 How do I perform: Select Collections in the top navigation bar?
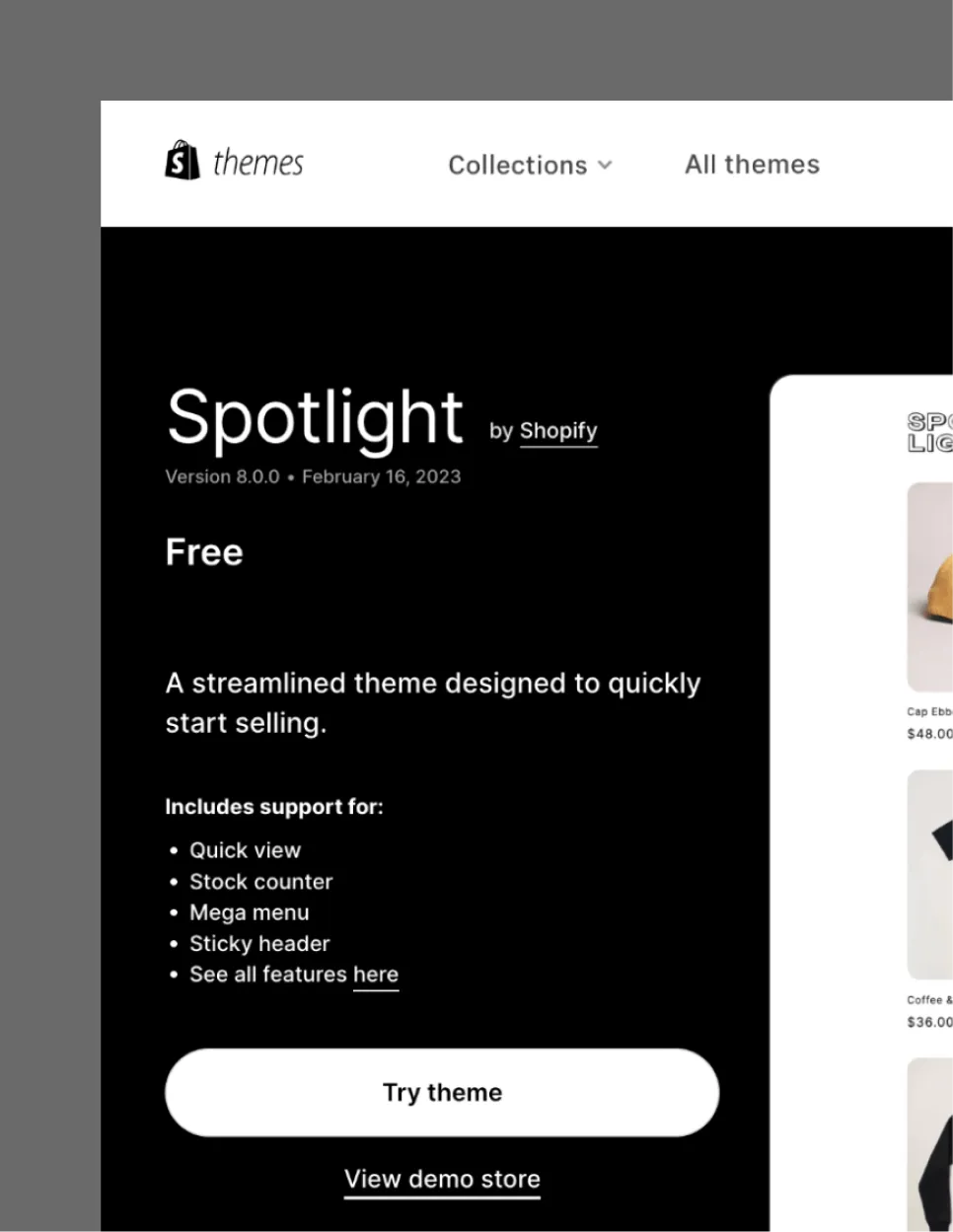tap(517, 165)
